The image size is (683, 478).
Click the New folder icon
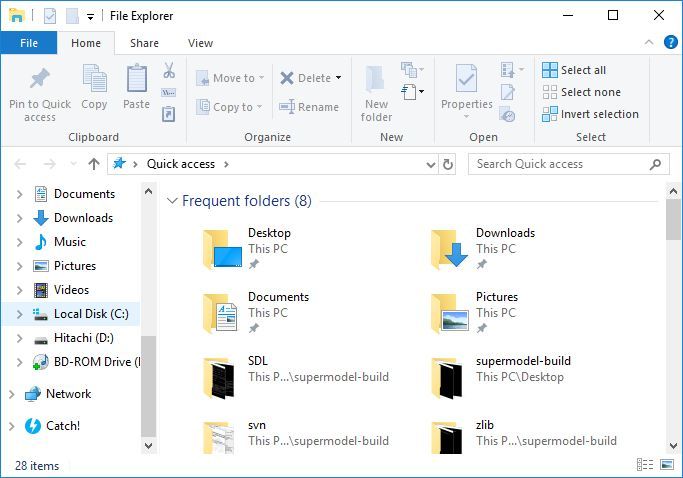(375, 79)
